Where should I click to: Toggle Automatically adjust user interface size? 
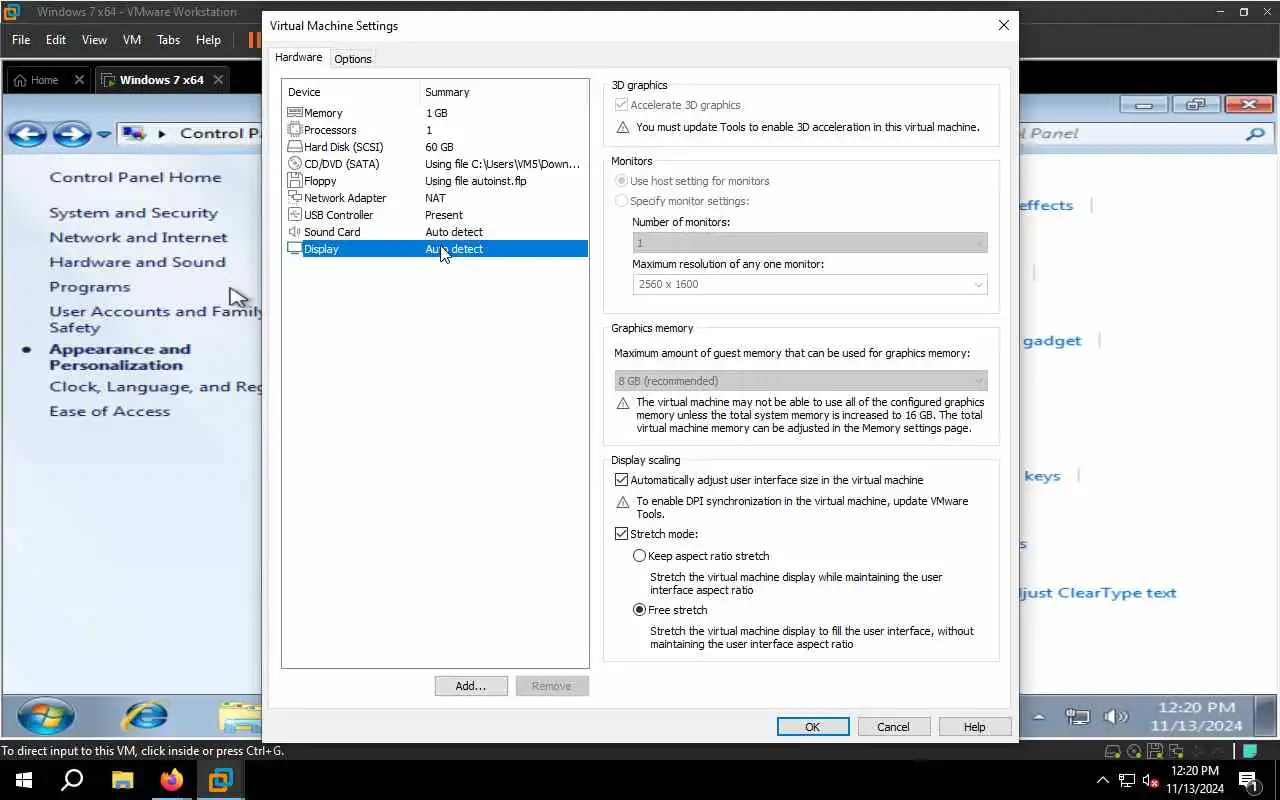tap(621, 480)
